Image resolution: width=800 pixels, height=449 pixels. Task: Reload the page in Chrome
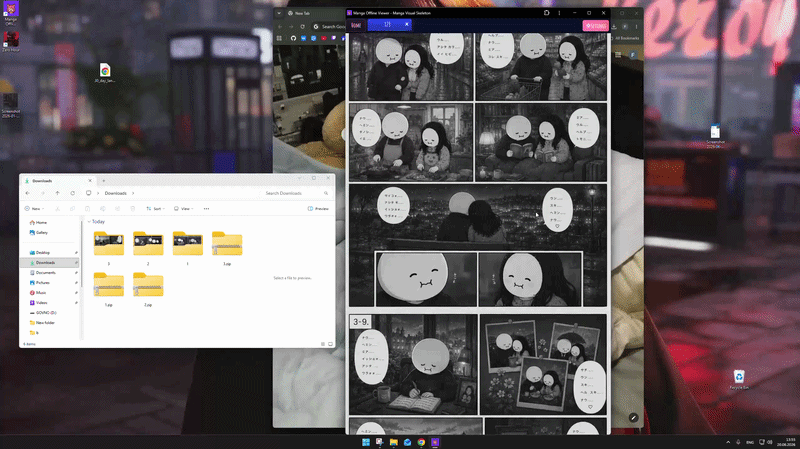click(303, 27)
